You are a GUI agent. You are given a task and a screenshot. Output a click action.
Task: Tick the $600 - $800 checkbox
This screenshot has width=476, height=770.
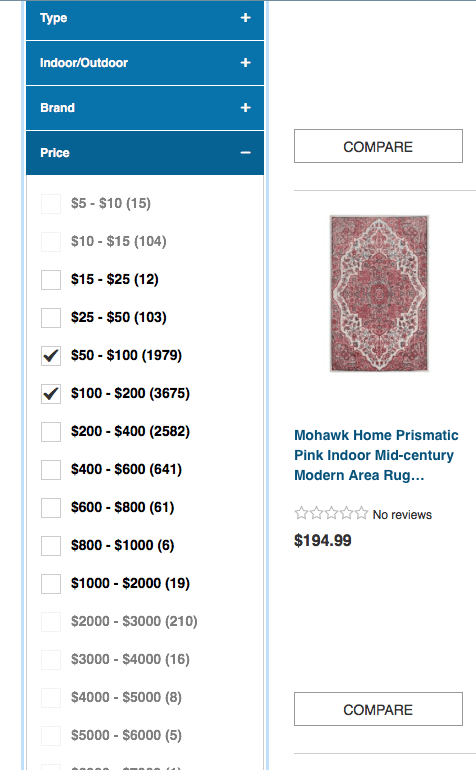point(51,508)
